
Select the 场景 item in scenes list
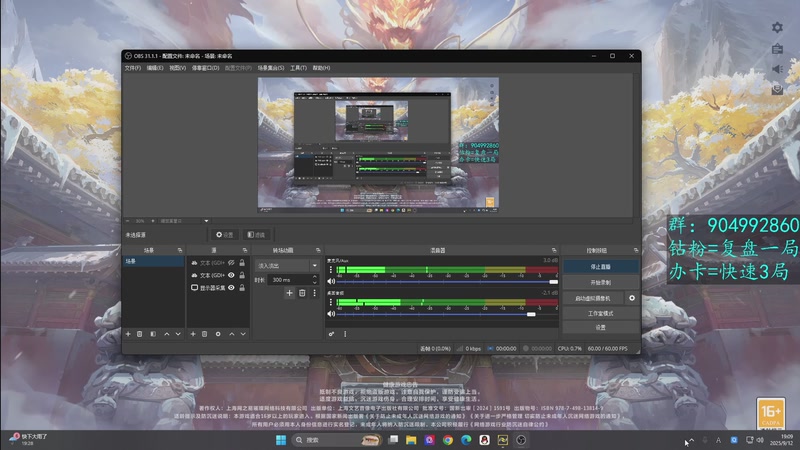153,261
